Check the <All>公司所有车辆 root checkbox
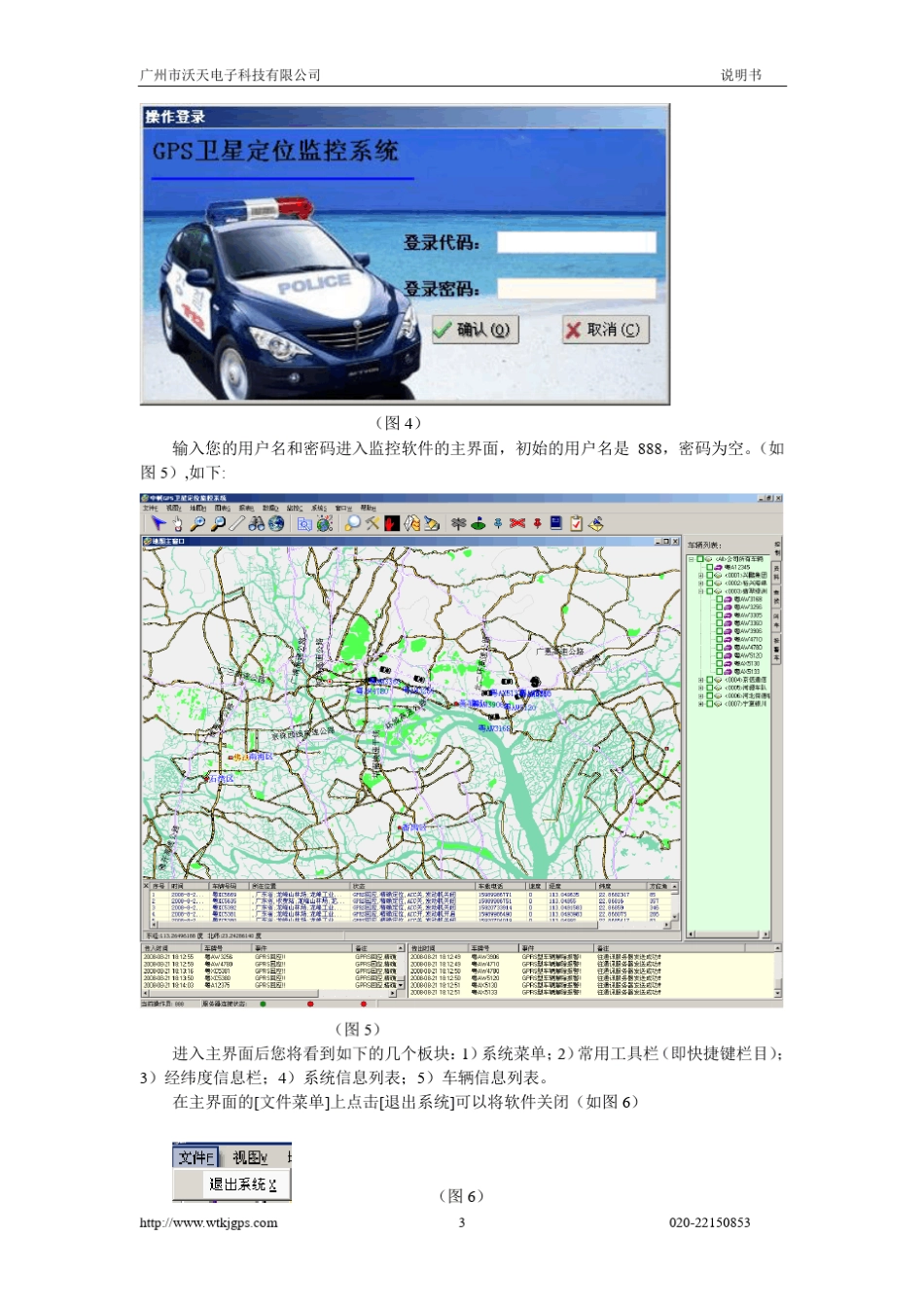The height and width of the screenshot is (1307, 924). click(700, 559)
